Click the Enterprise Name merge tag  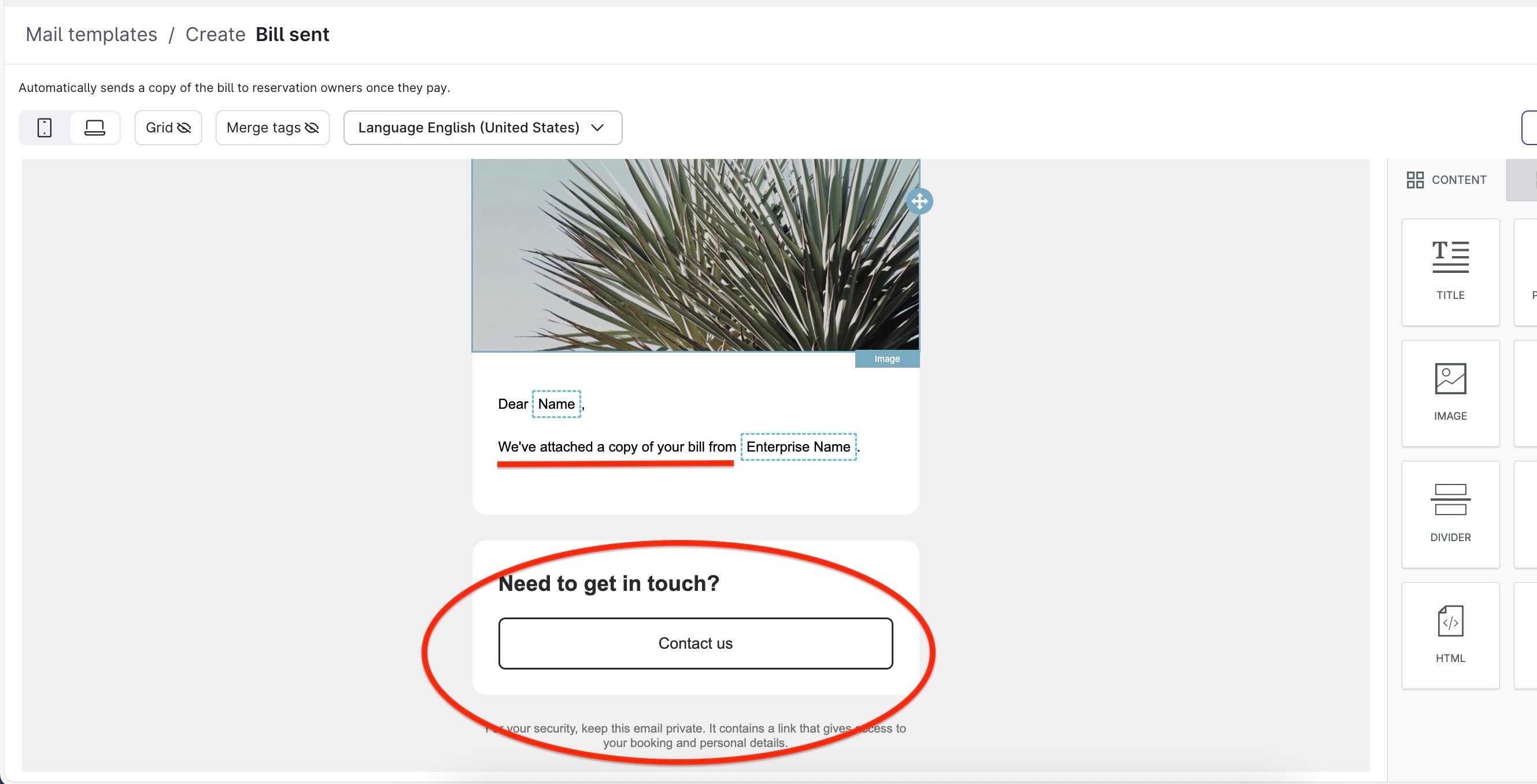pyautogui.click(x=799, y=447)
